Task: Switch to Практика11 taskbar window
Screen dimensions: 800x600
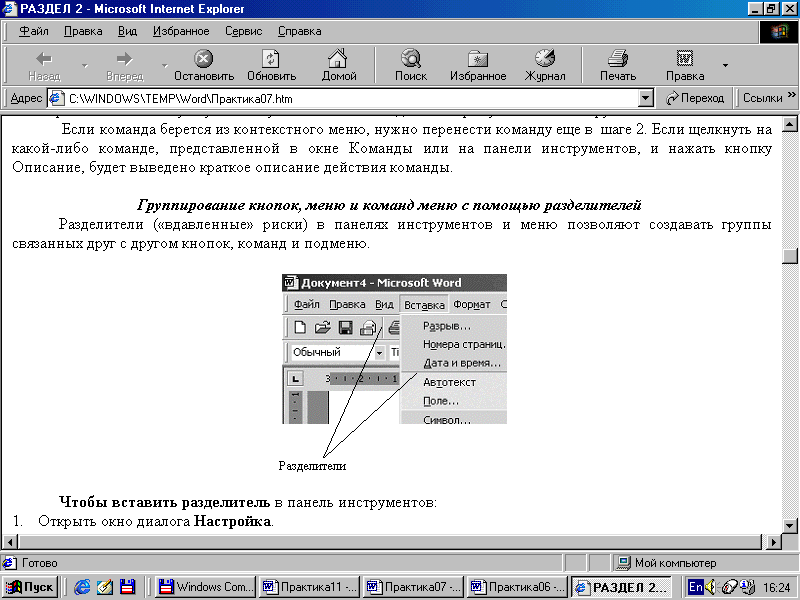Action: 309,587
